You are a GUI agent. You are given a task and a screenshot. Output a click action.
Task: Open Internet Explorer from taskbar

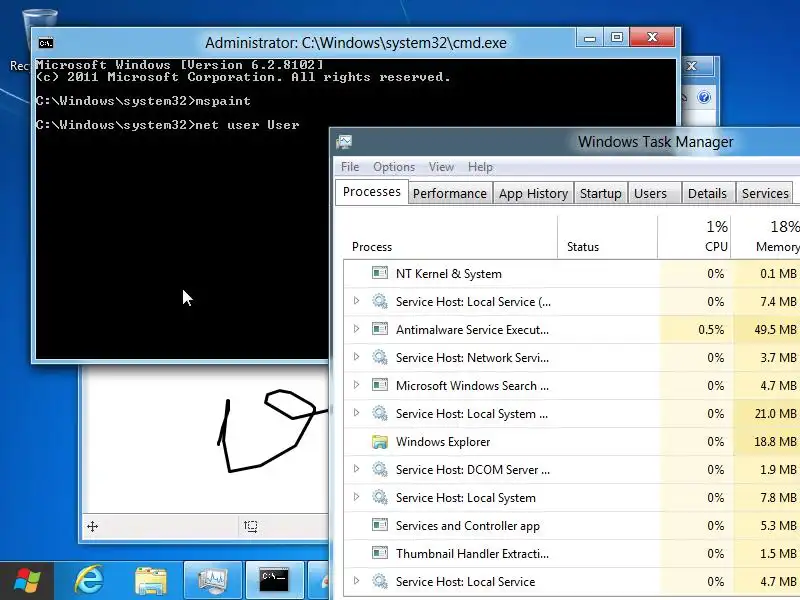(89, 581)
